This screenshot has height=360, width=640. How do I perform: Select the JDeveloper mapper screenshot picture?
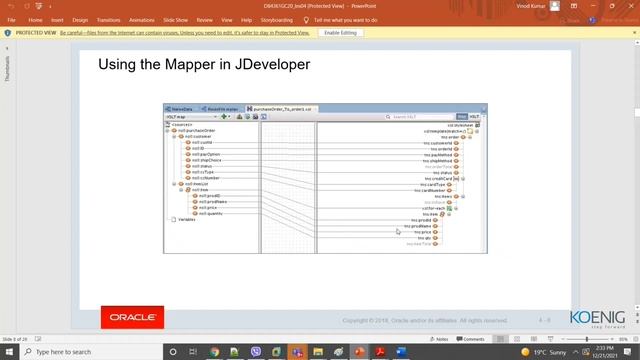(325, 178)
